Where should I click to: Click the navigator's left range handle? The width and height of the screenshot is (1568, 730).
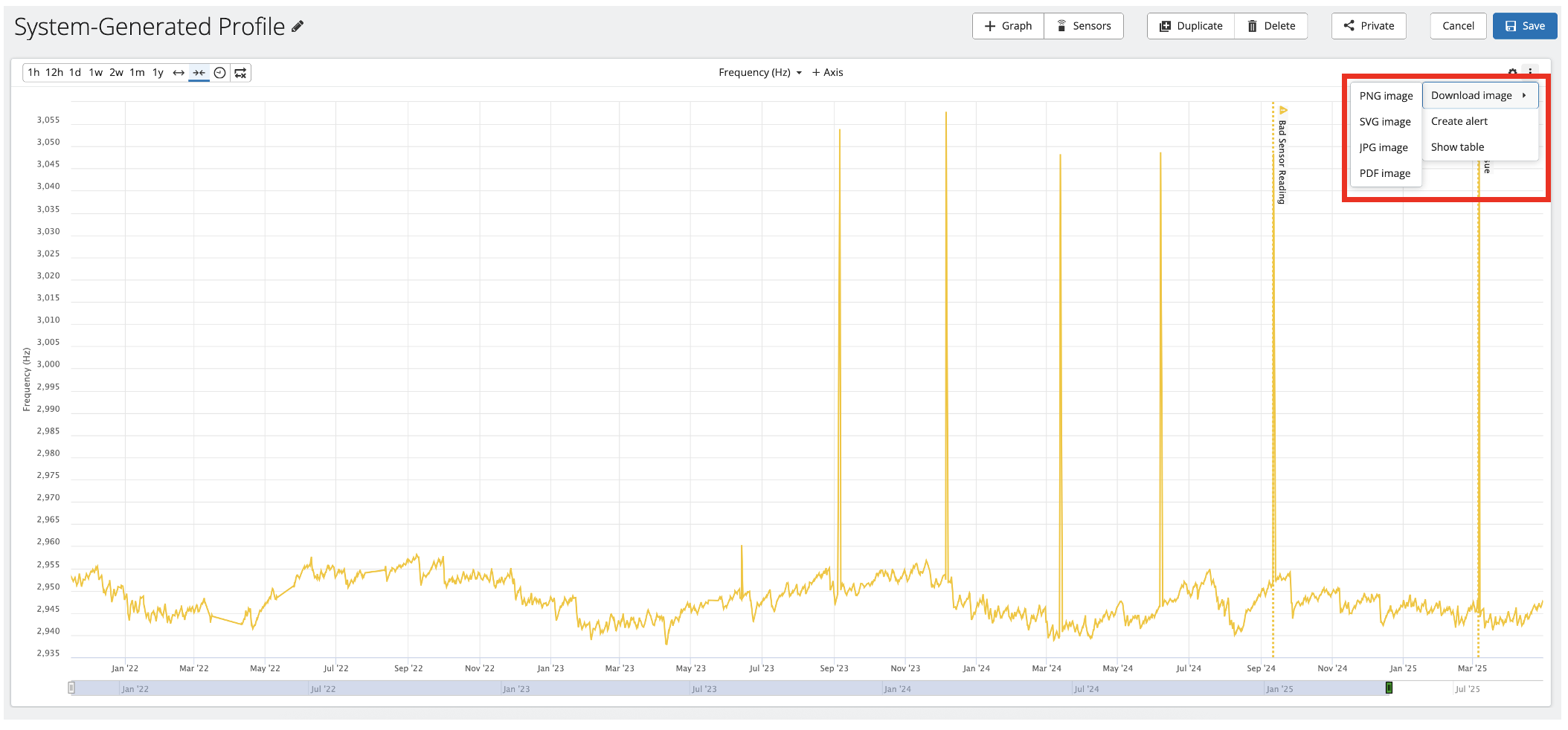click(71, 688)
